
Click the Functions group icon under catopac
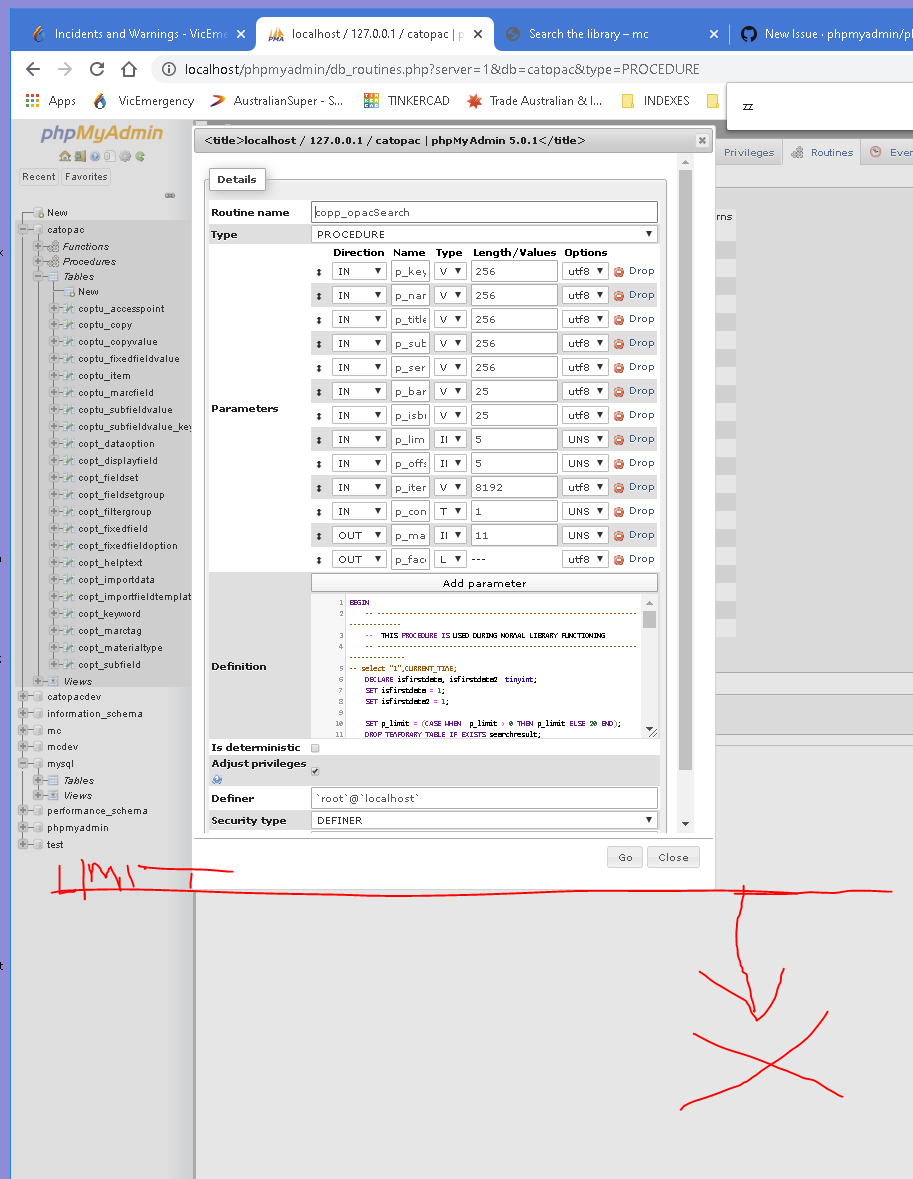pos(53,247)
